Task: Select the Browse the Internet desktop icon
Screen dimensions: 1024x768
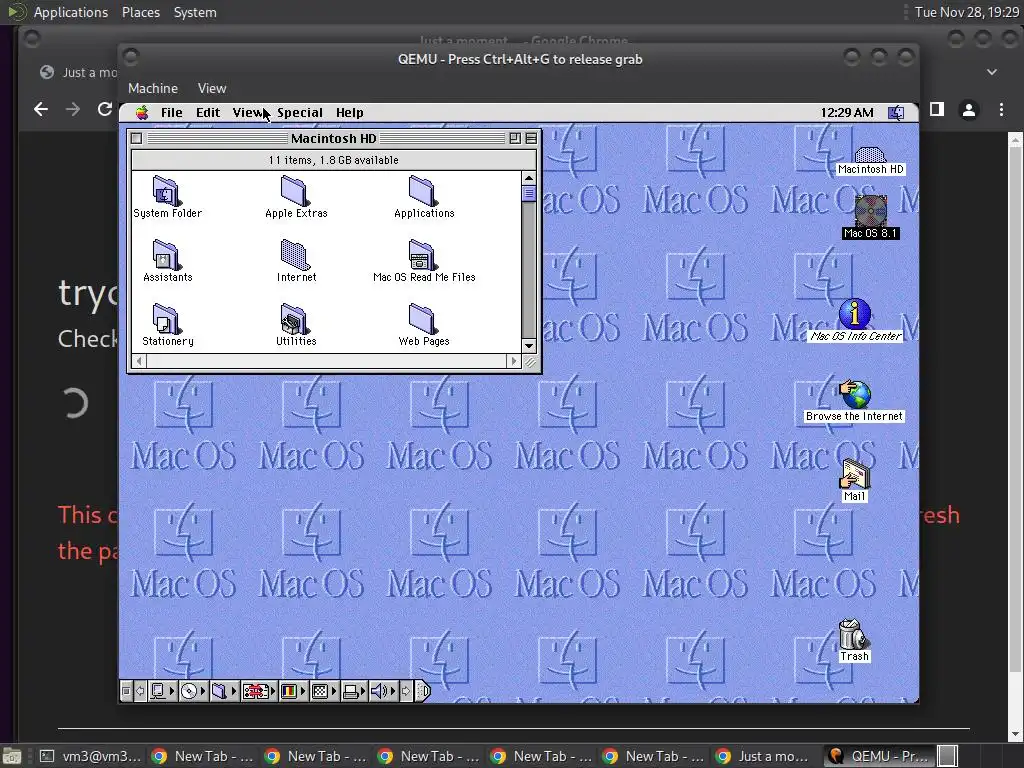Action: 854,401
